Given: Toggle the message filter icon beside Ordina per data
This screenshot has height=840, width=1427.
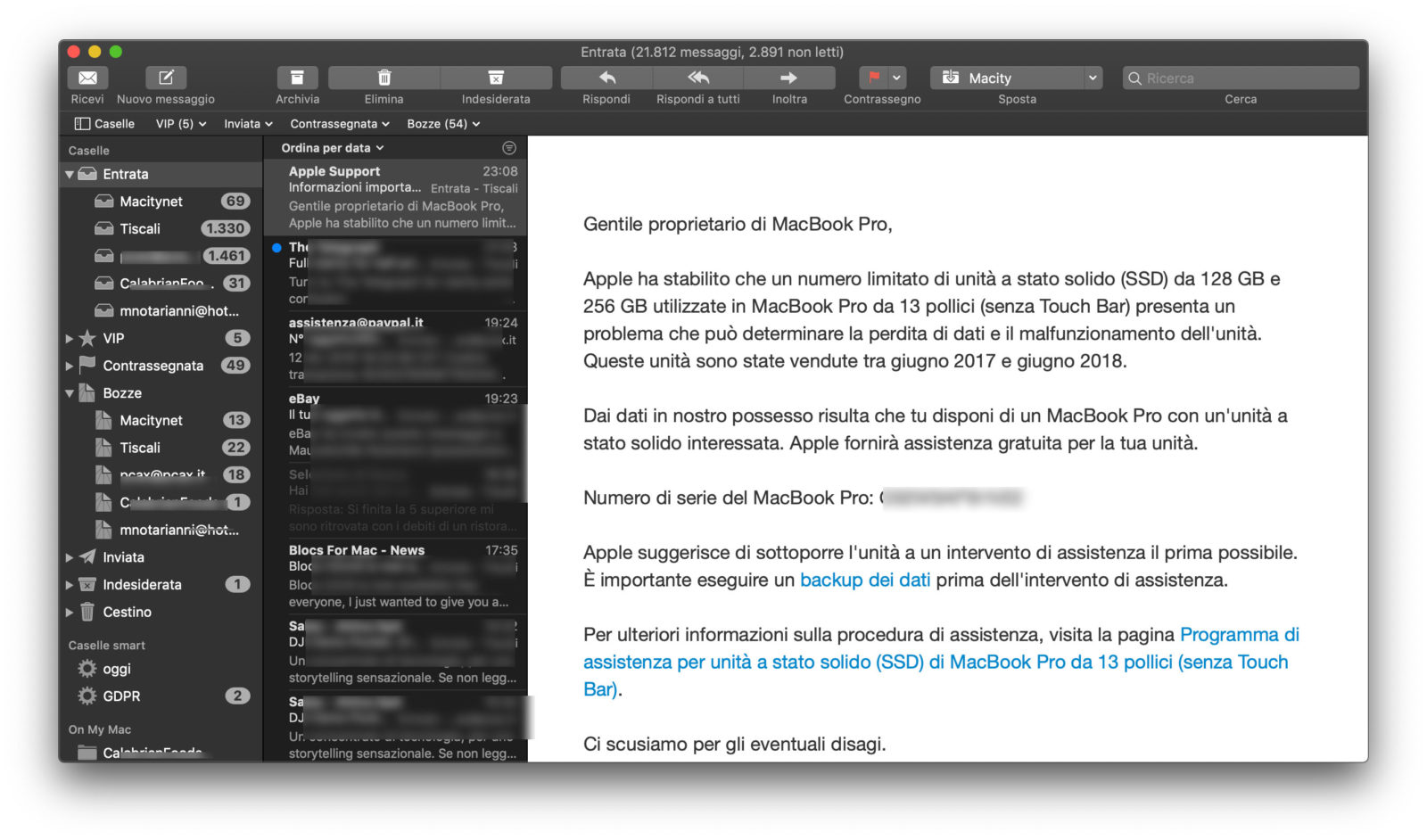Looking at the screenshot, I should coord(509,148).
